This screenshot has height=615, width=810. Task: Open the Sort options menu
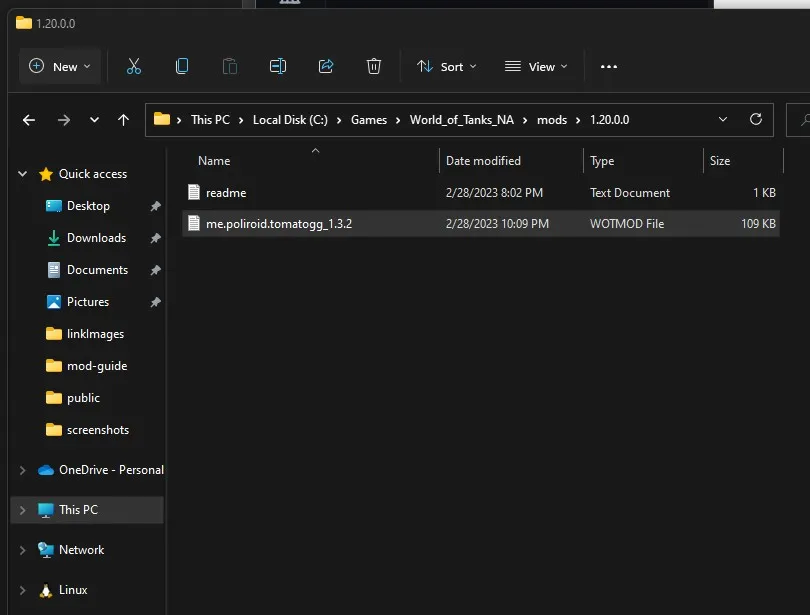[x=447, y=66]
